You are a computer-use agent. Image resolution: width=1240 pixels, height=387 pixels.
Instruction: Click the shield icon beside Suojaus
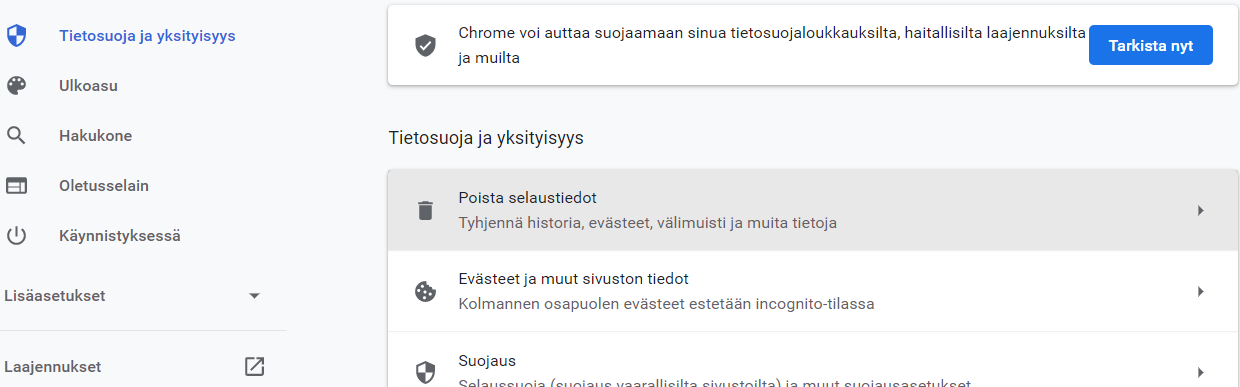(x=426, y=373)
